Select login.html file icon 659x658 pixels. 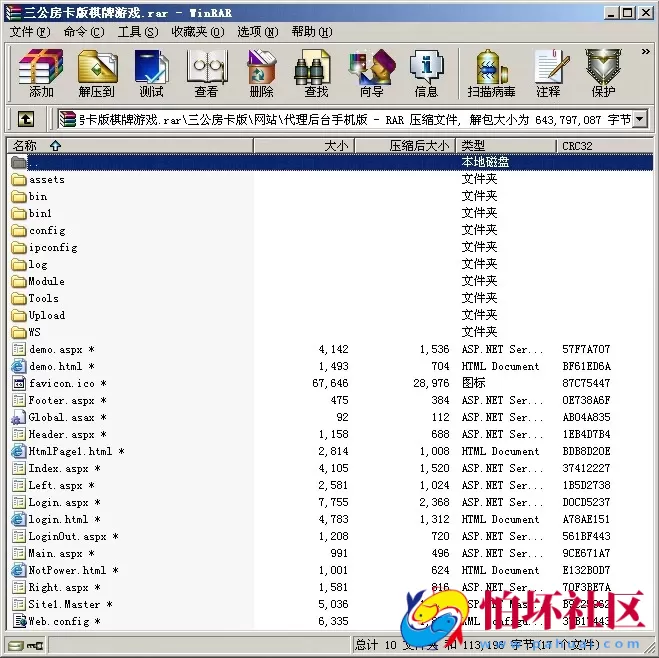pos(18,519)
